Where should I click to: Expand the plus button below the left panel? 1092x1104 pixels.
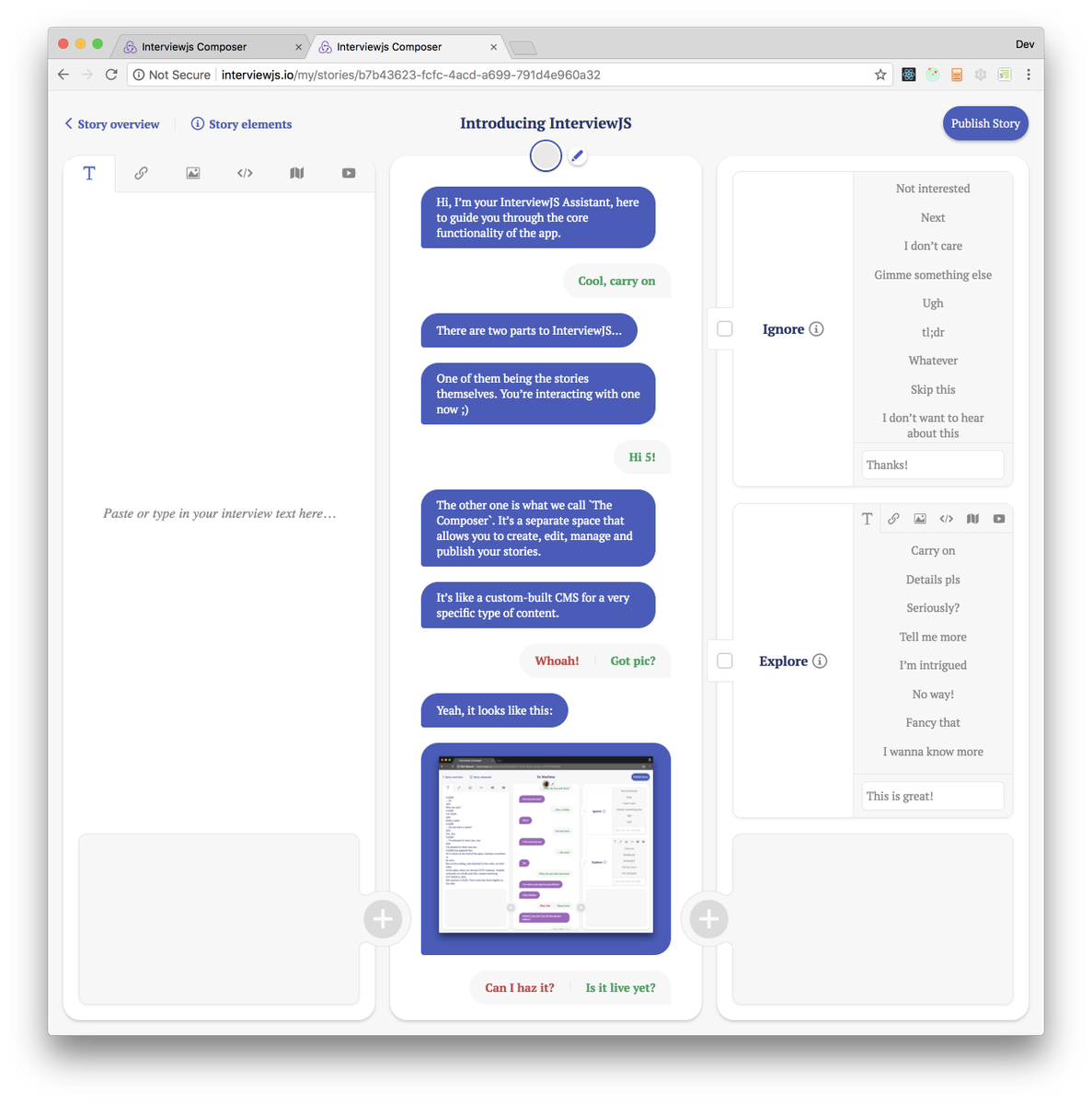click(384, 918)
